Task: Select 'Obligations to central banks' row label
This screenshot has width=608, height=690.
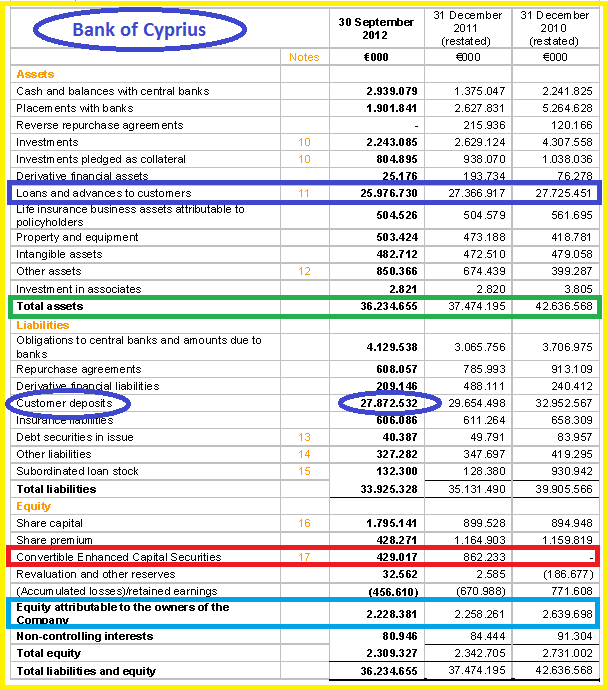Action: coord(139,347)
